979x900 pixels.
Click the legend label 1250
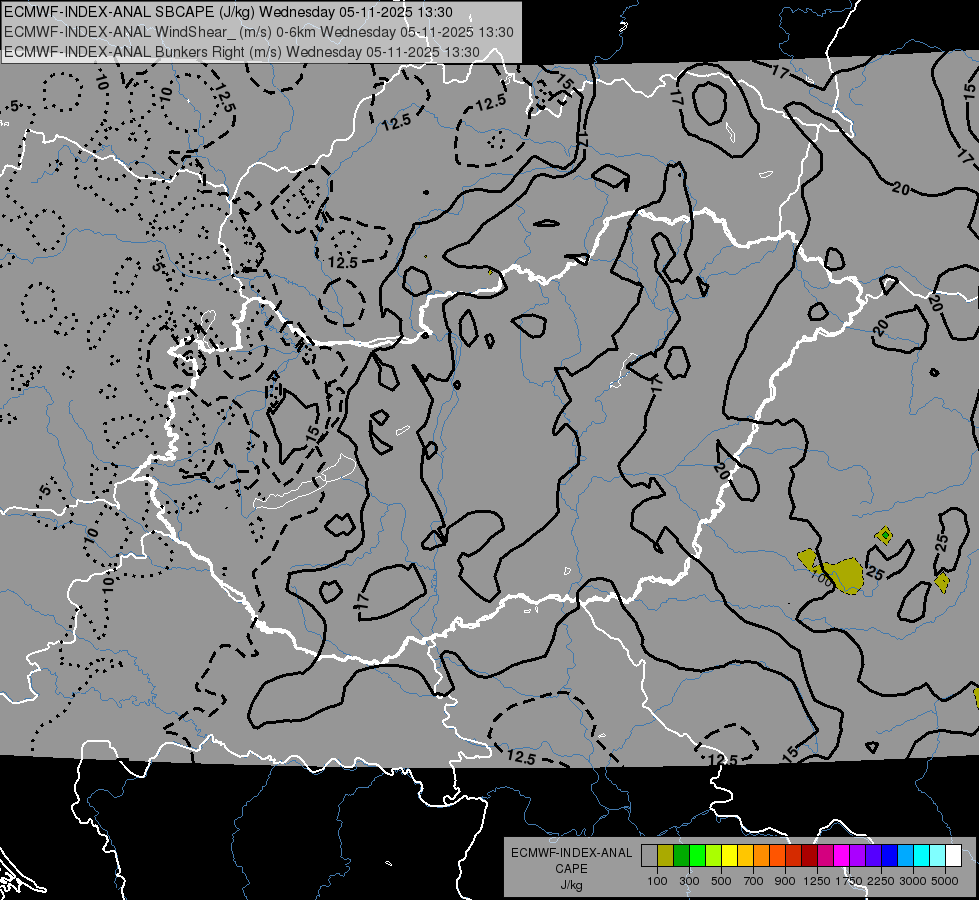817,881
